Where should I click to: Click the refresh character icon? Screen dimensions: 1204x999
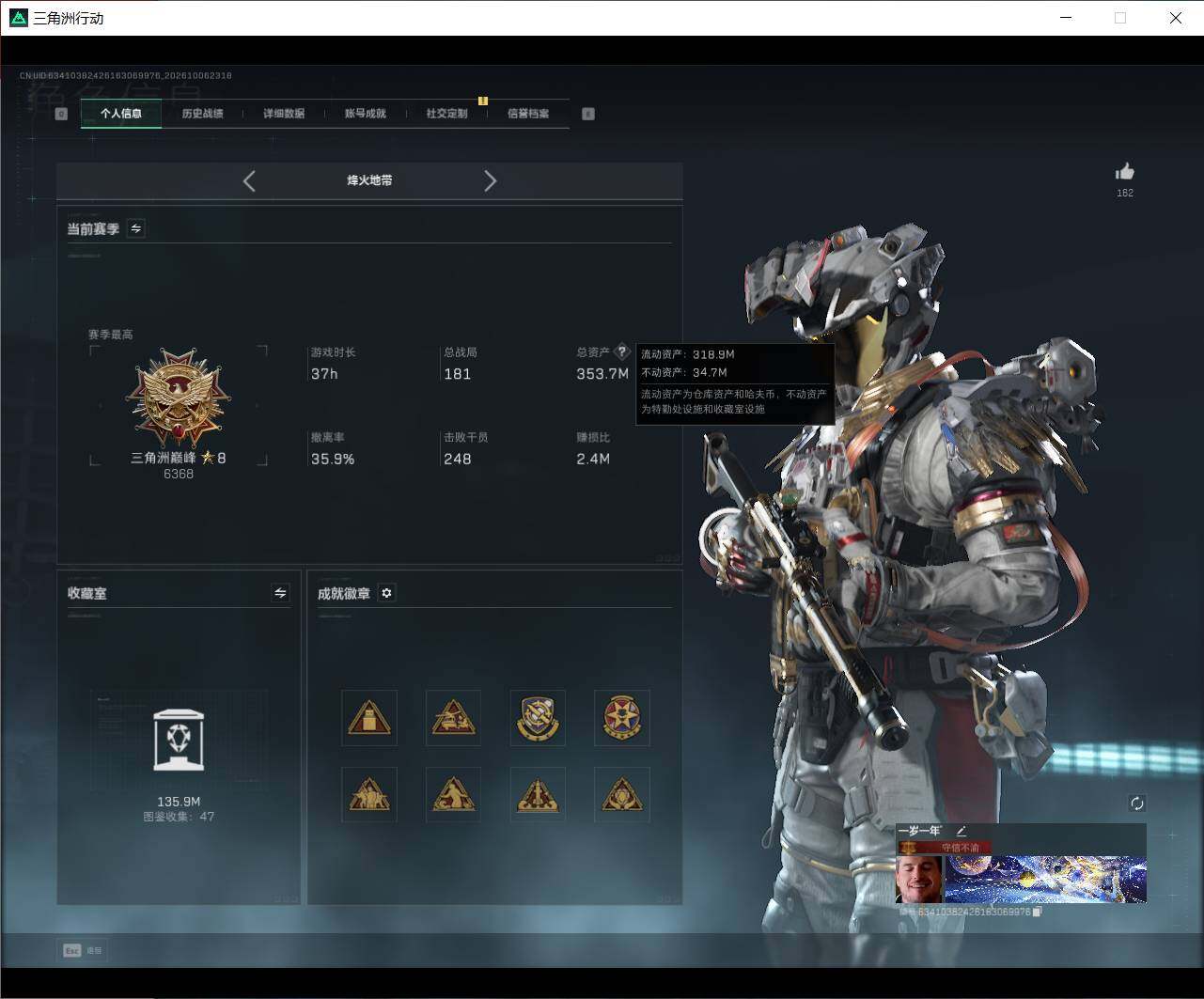coord(1137,803)
